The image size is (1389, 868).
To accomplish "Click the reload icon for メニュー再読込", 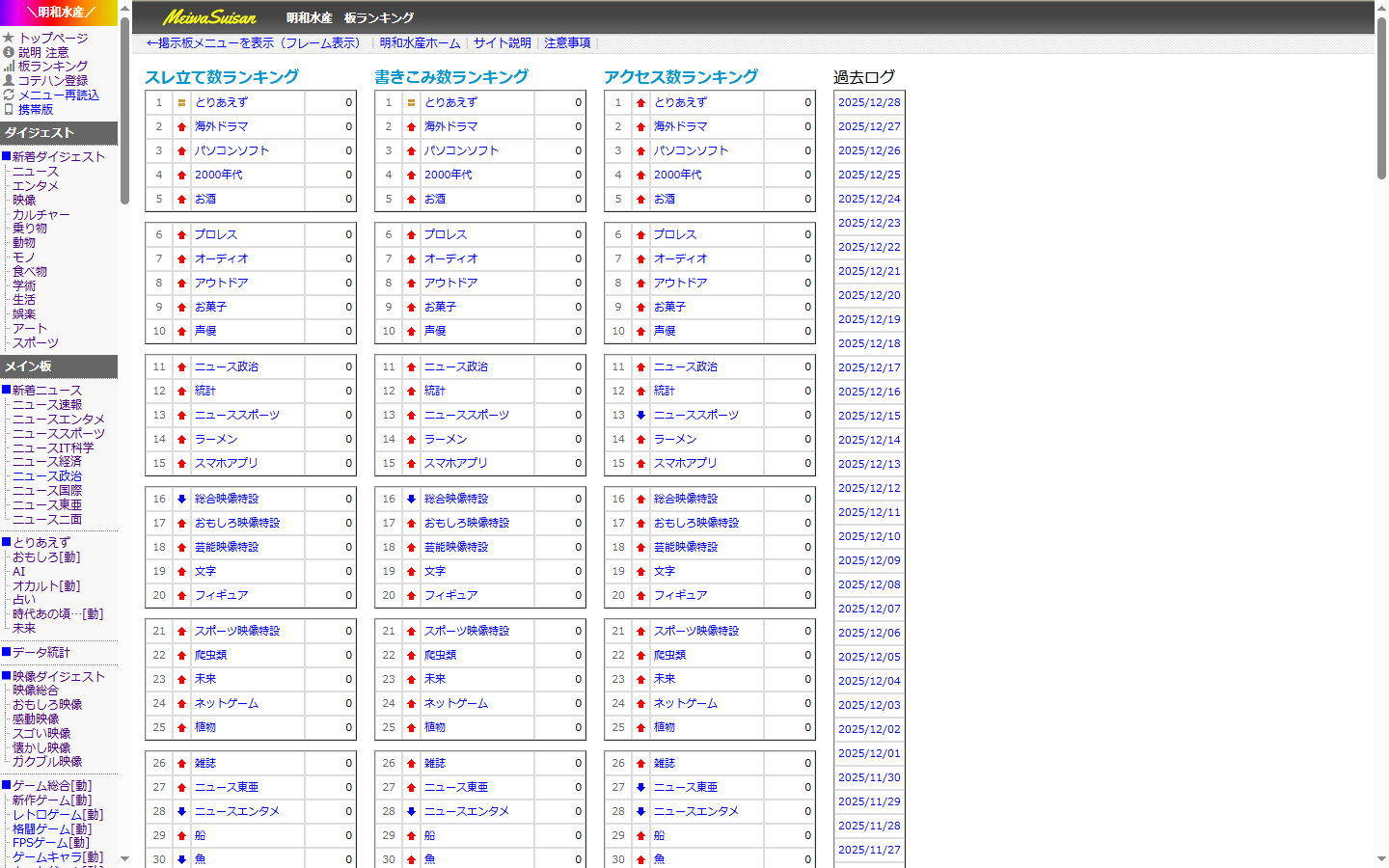I will [x=9, y=95].
